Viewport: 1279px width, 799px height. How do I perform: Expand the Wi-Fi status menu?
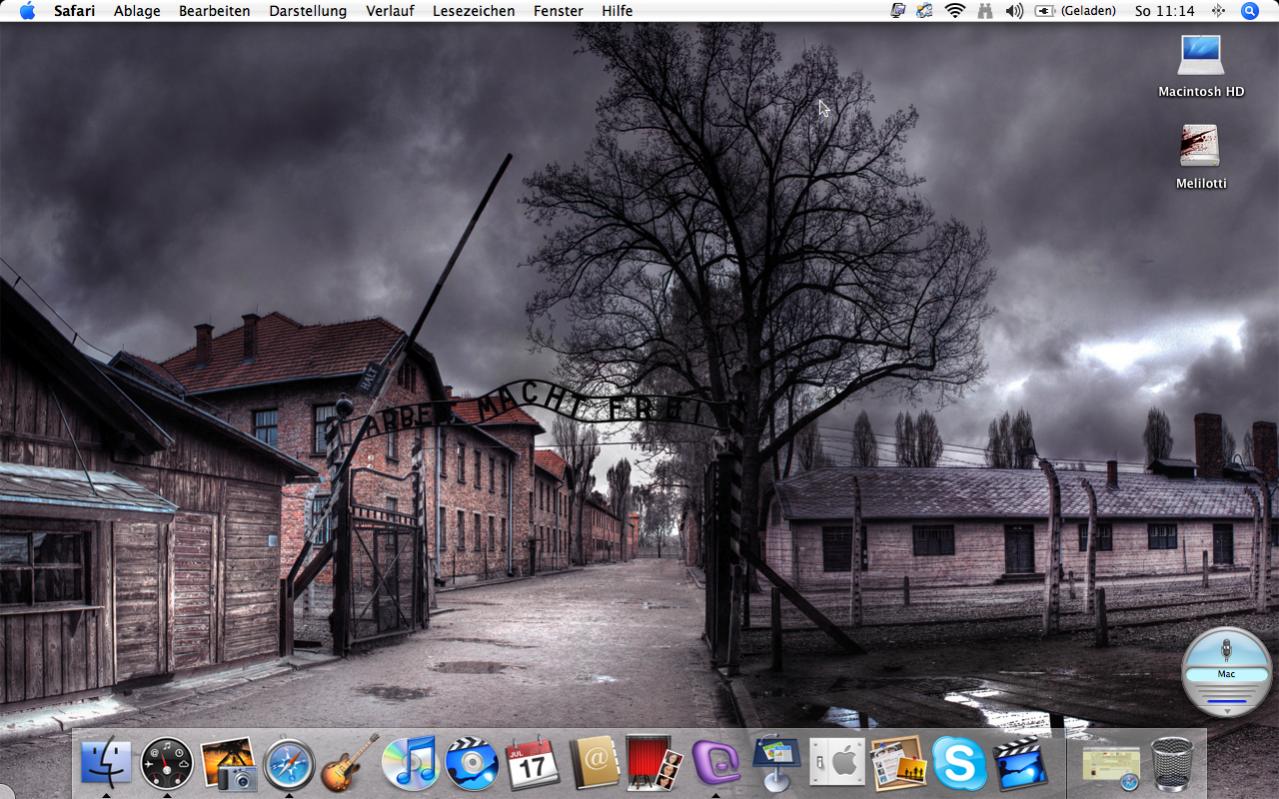click(955, 11)
